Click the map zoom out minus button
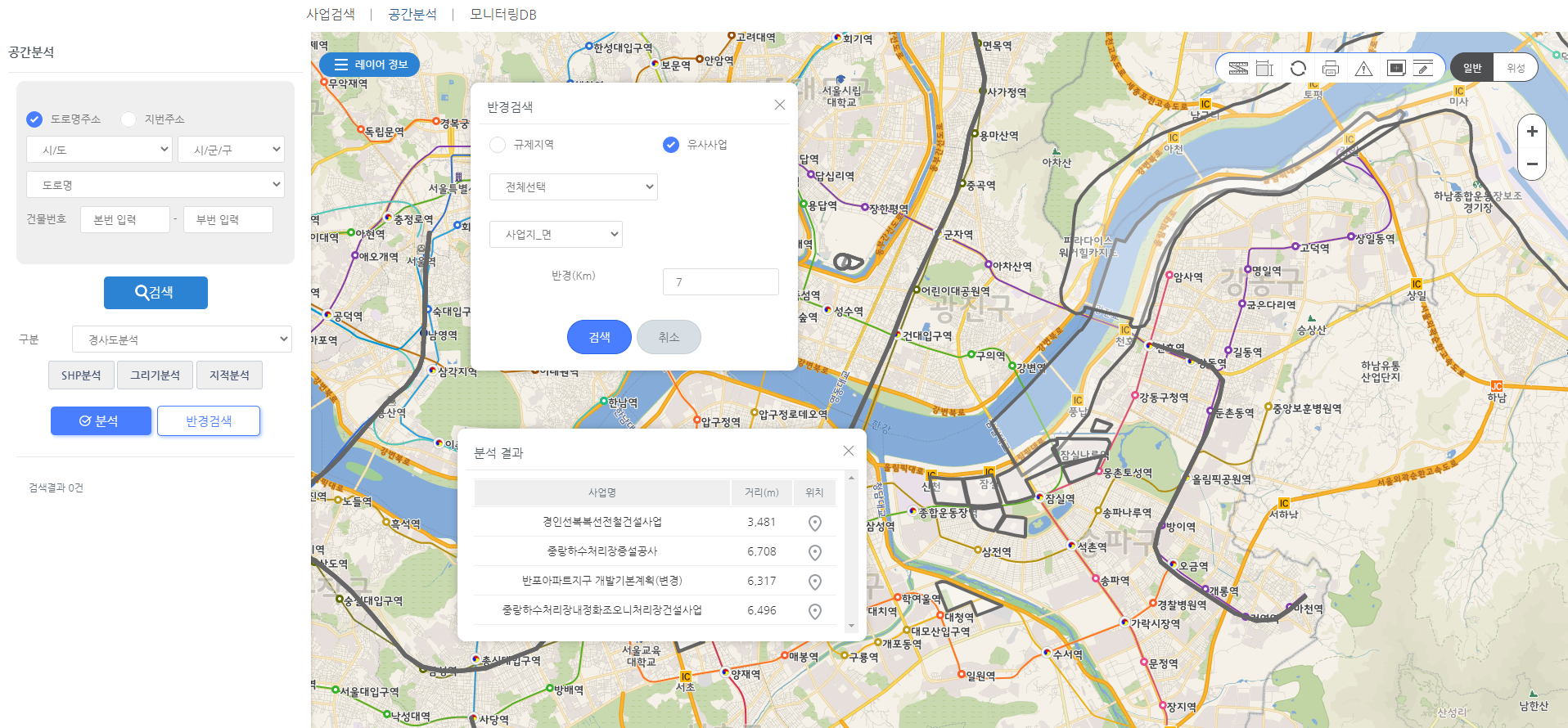 coord(1532,164)
